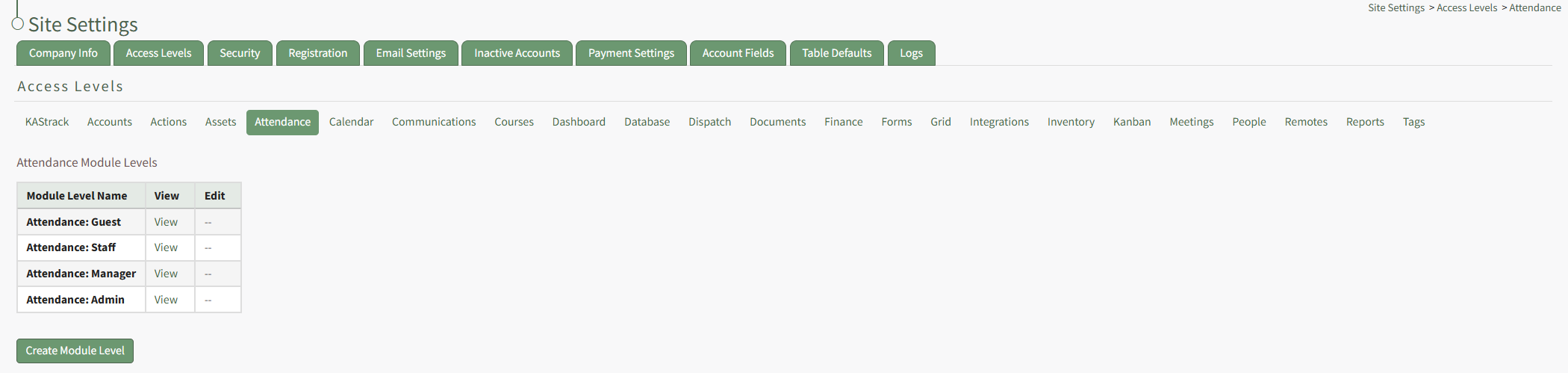Open the Account Fields tab
1568x373 pixels.
(x=738, y=53)
